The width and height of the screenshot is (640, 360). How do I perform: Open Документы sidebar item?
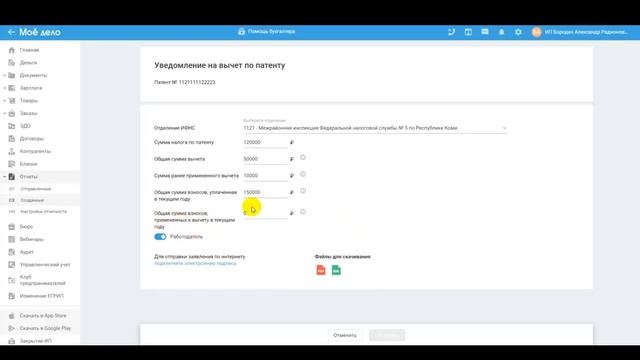coord(33,75)
